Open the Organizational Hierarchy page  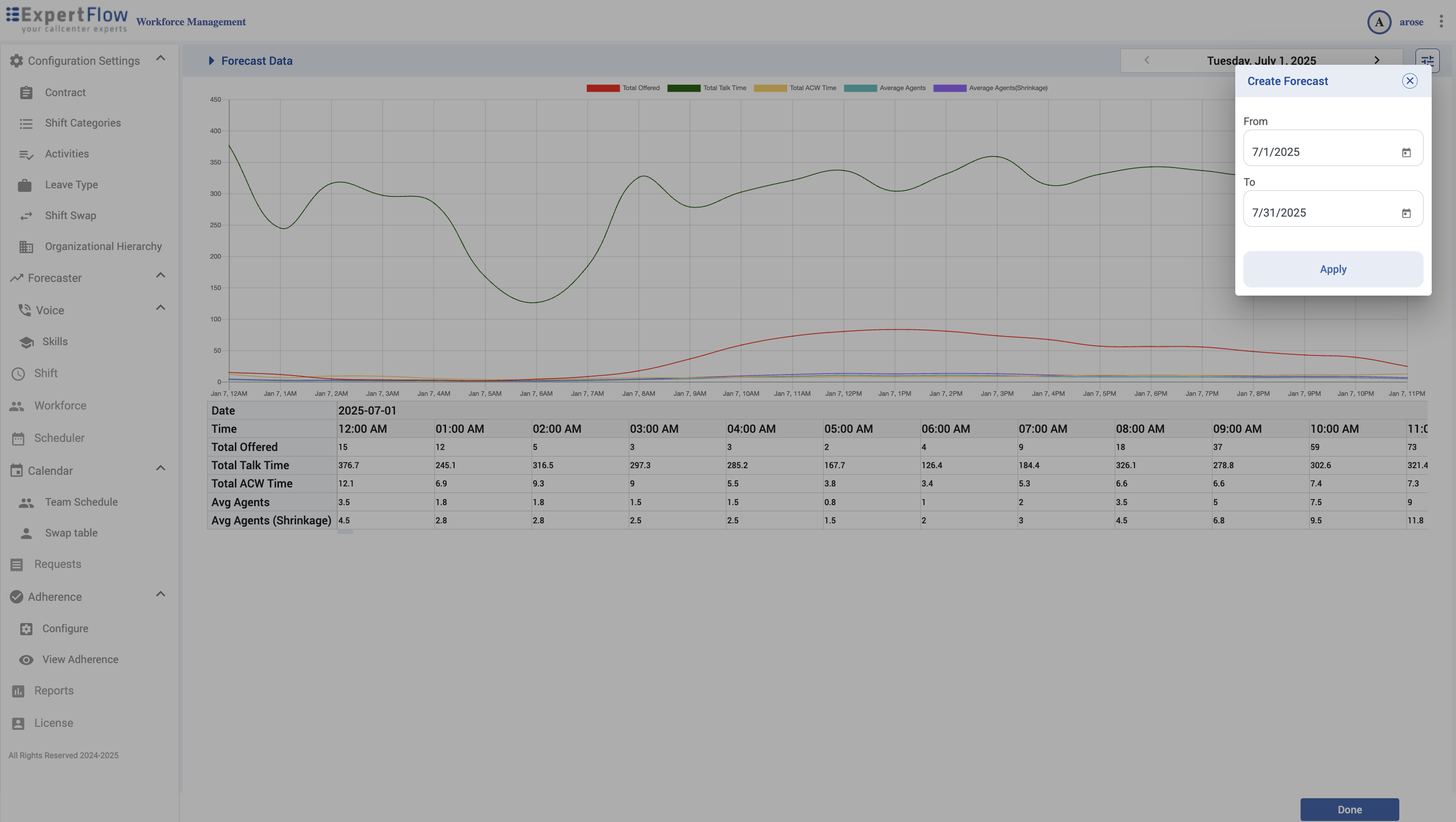click(x=103, y=246)
